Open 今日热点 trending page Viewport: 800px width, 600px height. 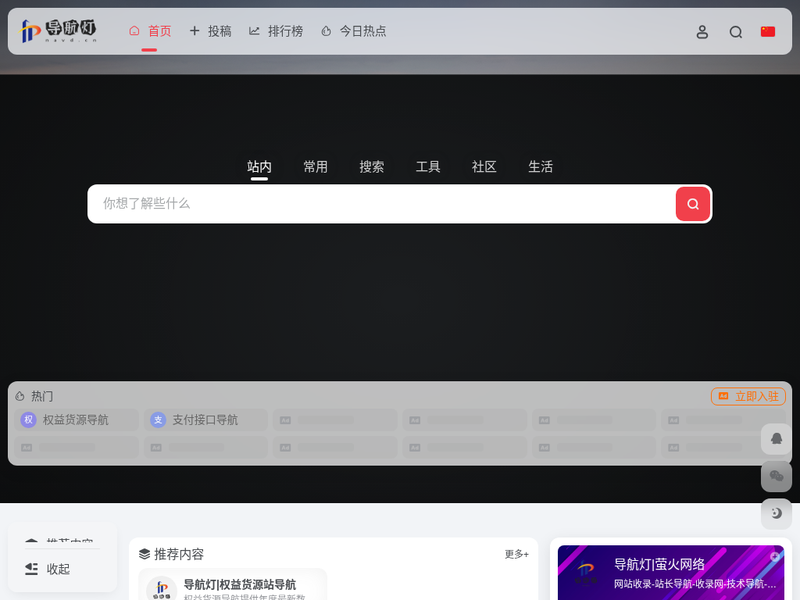pos(353,31)
